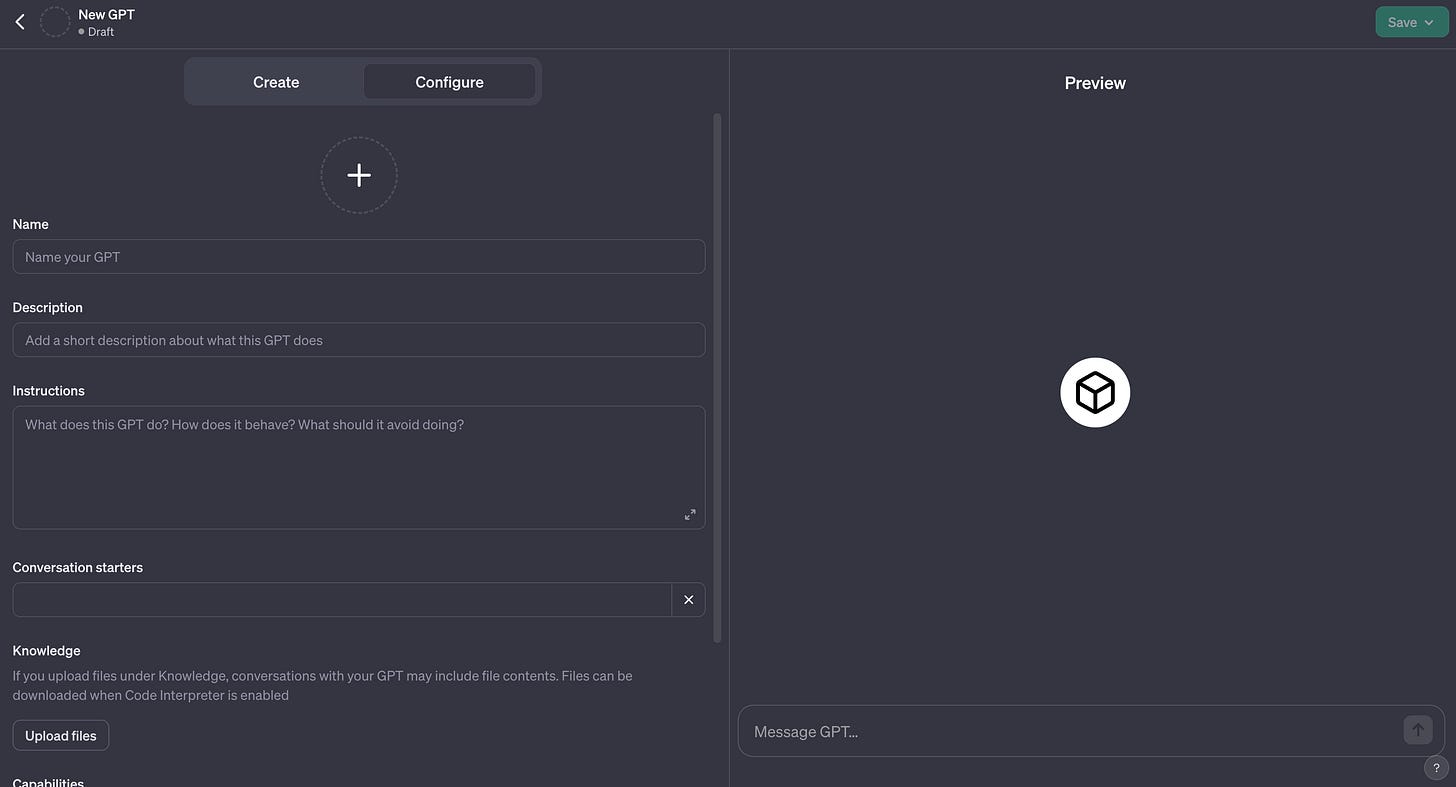The height and width of the screenshot is (787, 1456).
Task: Focus the Name your GPT field
Action: tap(359, 257)
